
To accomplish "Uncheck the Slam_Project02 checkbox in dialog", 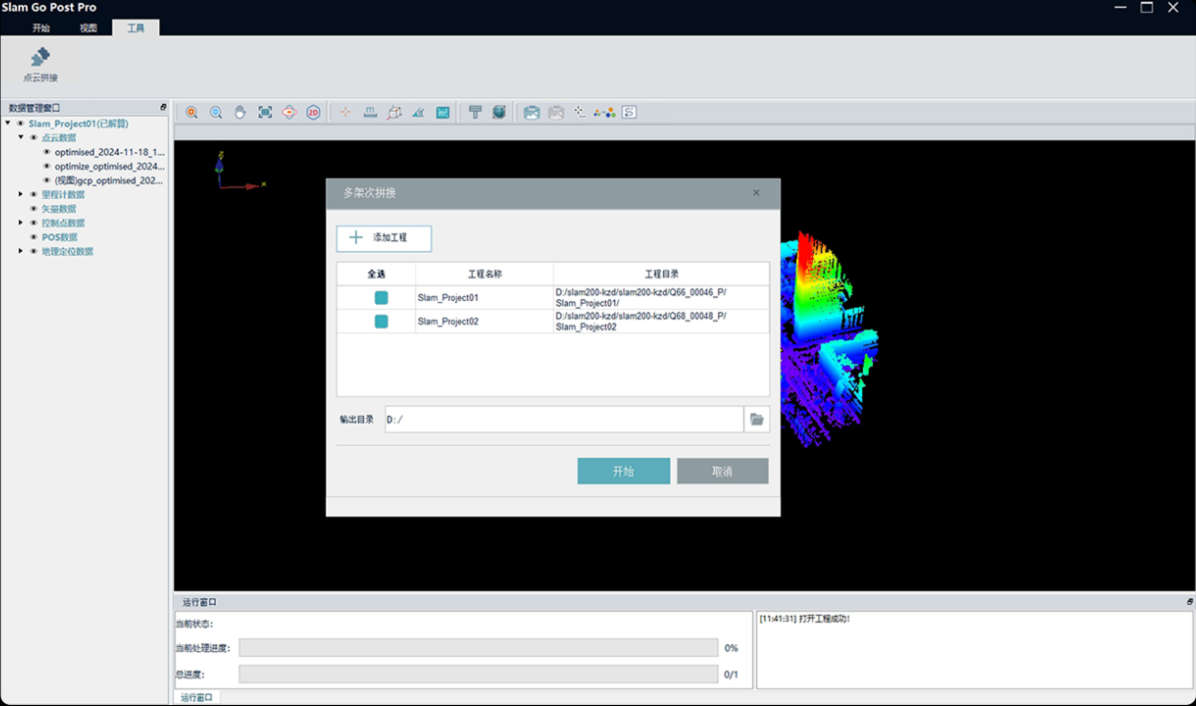I will click(x=381, y=322).
